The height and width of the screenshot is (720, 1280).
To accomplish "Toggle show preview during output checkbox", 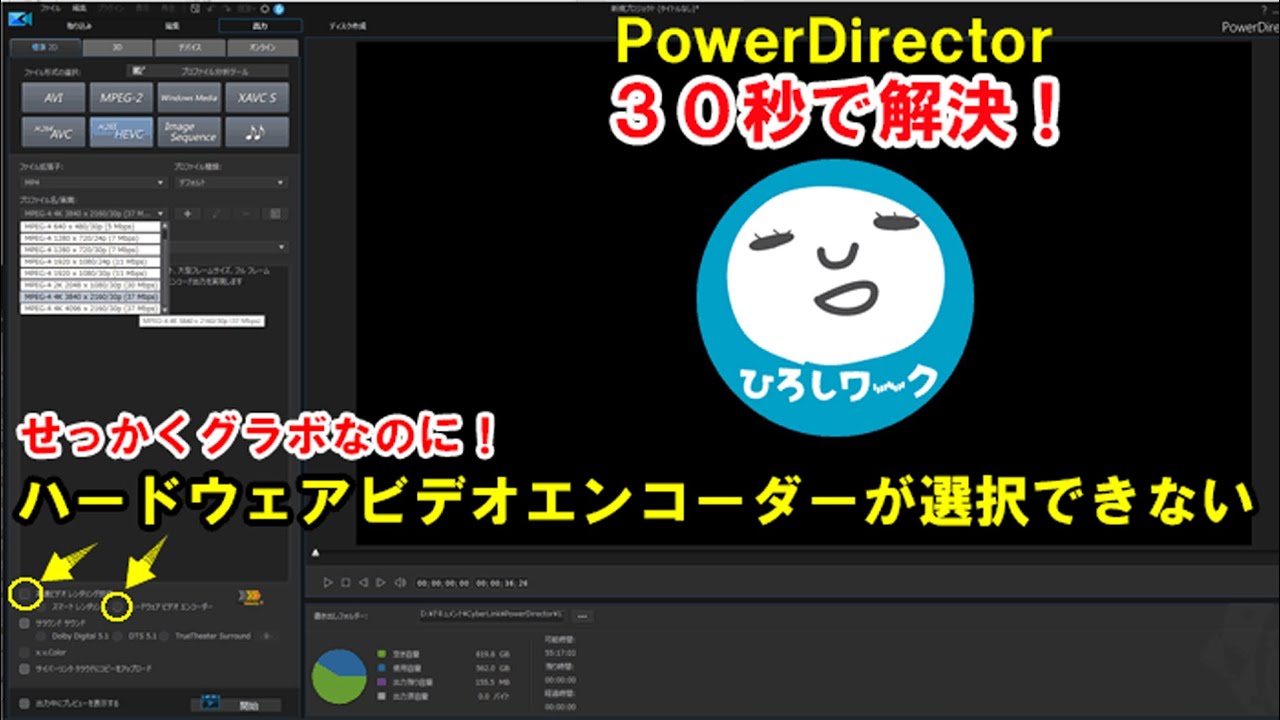I will tap(25, 703).
